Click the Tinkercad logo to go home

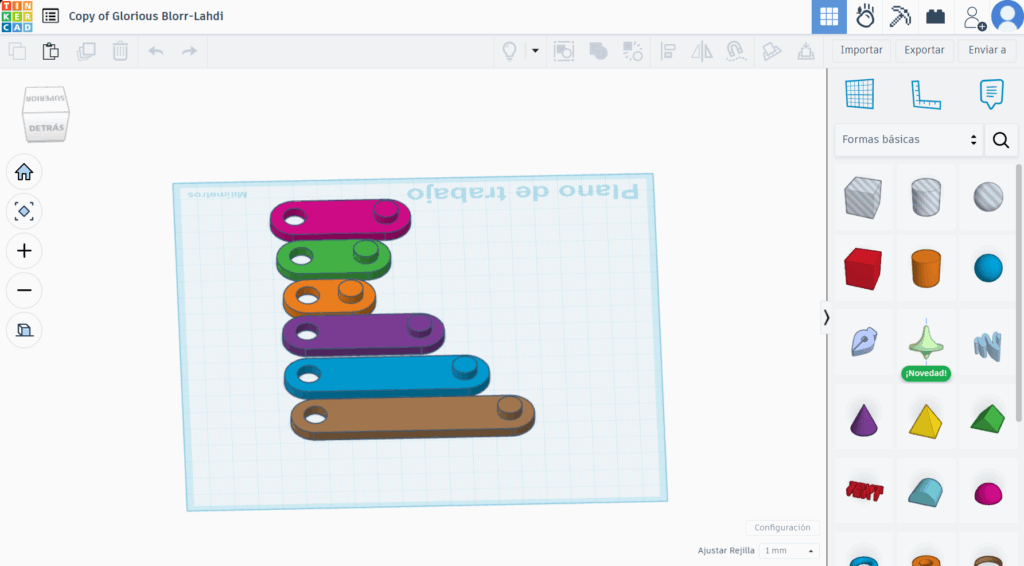[x=17, y=16]
